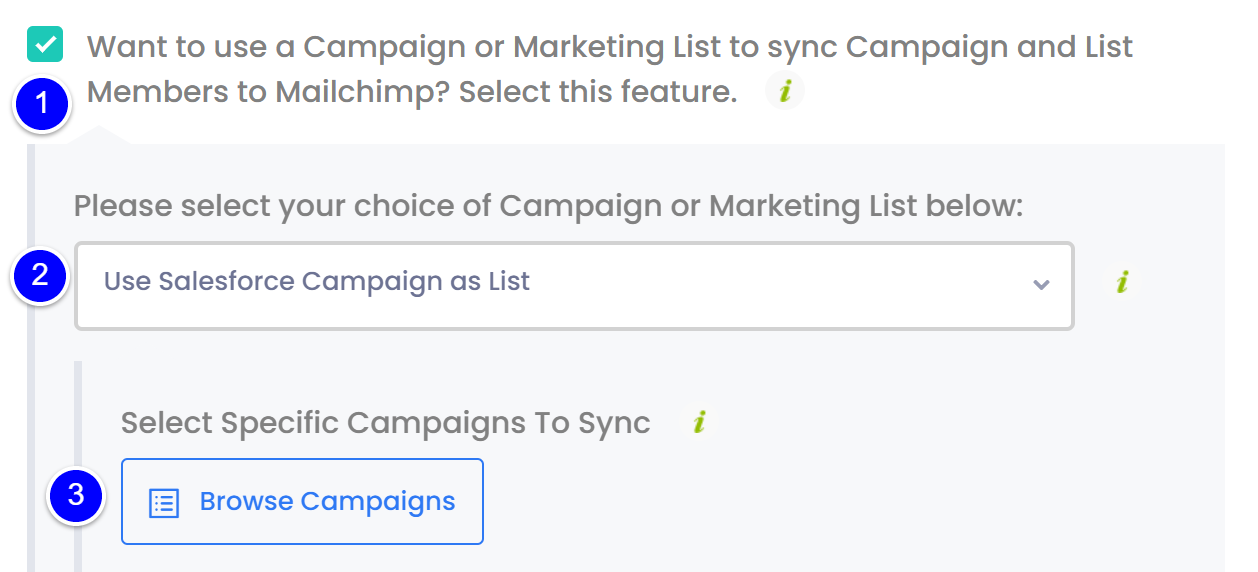Screen dimensions: 1258x572
Task: Select the blue step 2 marker
Action: (x=41, y=275)
